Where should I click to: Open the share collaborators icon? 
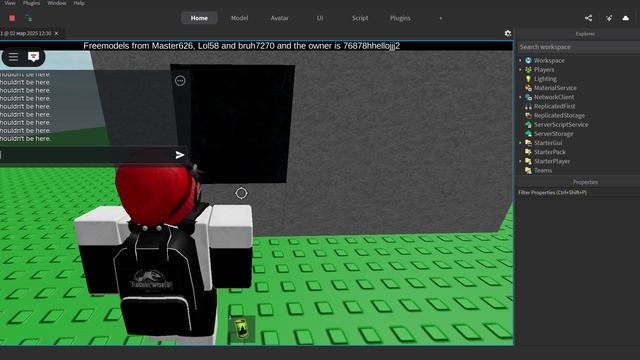click(x=588, y=18)
